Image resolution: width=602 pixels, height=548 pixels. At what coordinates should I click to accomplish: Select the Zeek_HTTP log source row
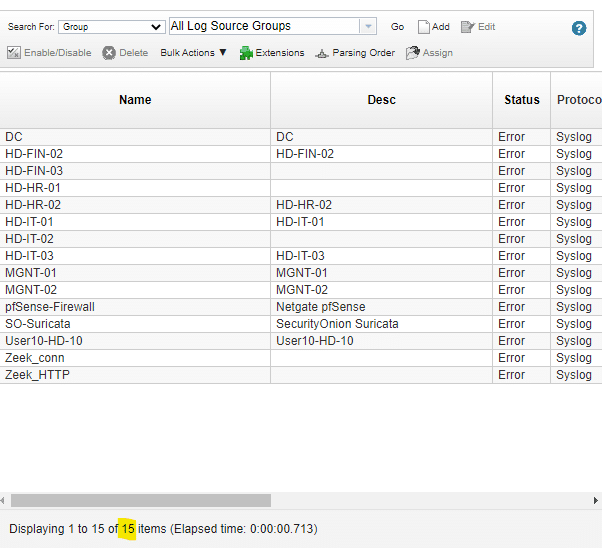coord(37,375)
